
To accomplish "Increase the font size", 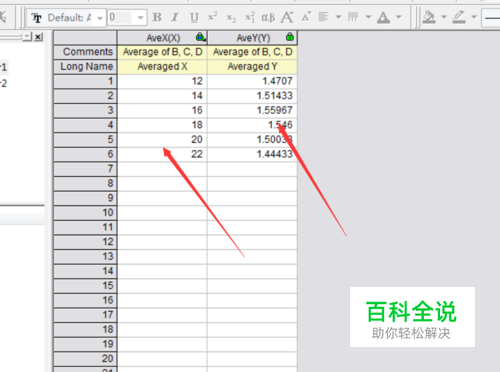I will [287, 17].
